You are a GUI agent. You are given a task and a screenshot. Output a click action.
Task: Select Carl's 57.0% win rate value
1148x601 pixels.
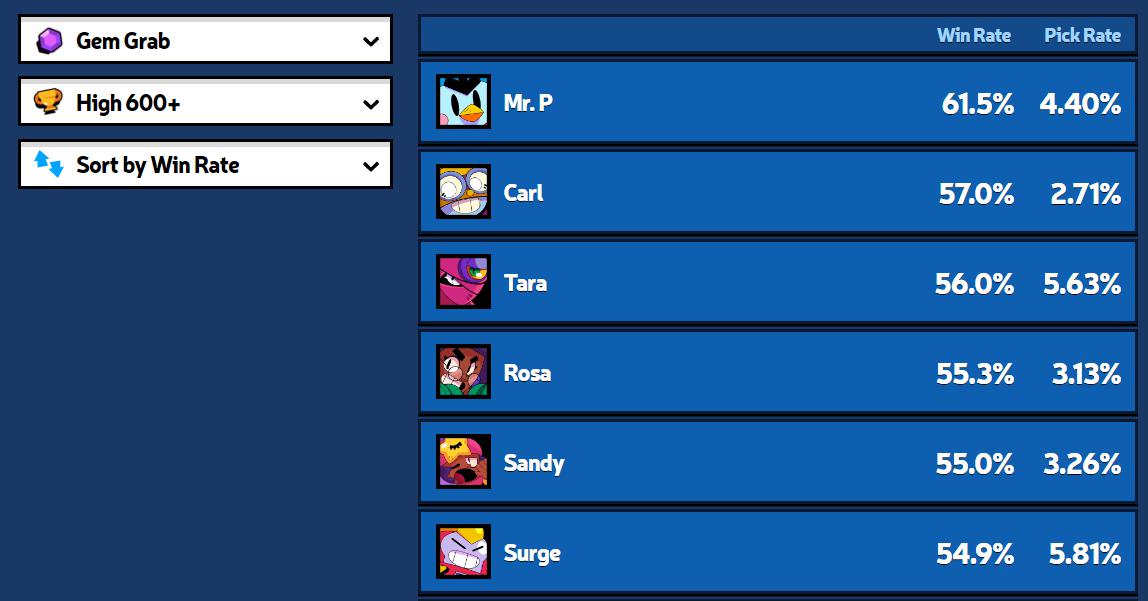976,194
